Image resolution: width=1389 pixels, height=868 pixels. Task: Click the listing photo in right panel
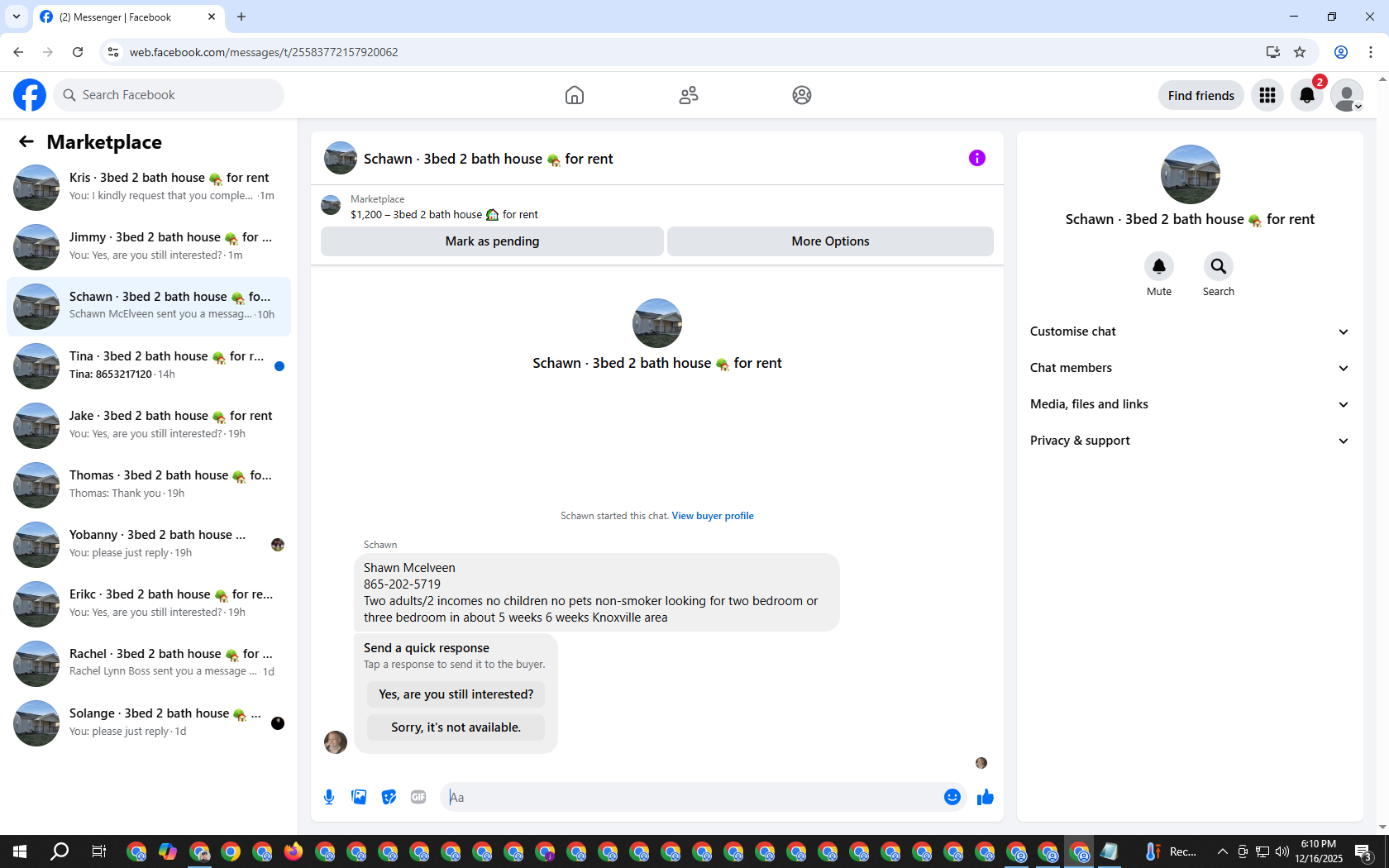[x=1190, y=174]
